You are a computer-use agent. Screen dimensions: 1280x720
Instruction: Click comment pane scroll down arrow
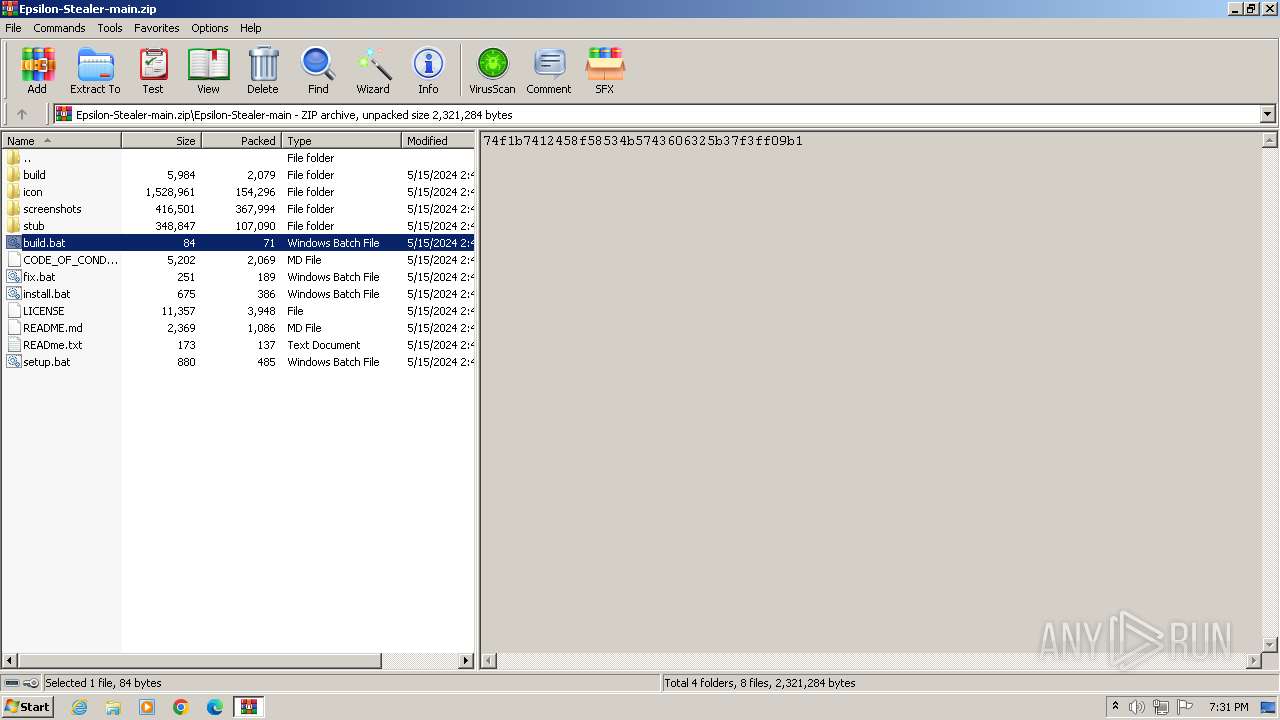coord(1270,645)
